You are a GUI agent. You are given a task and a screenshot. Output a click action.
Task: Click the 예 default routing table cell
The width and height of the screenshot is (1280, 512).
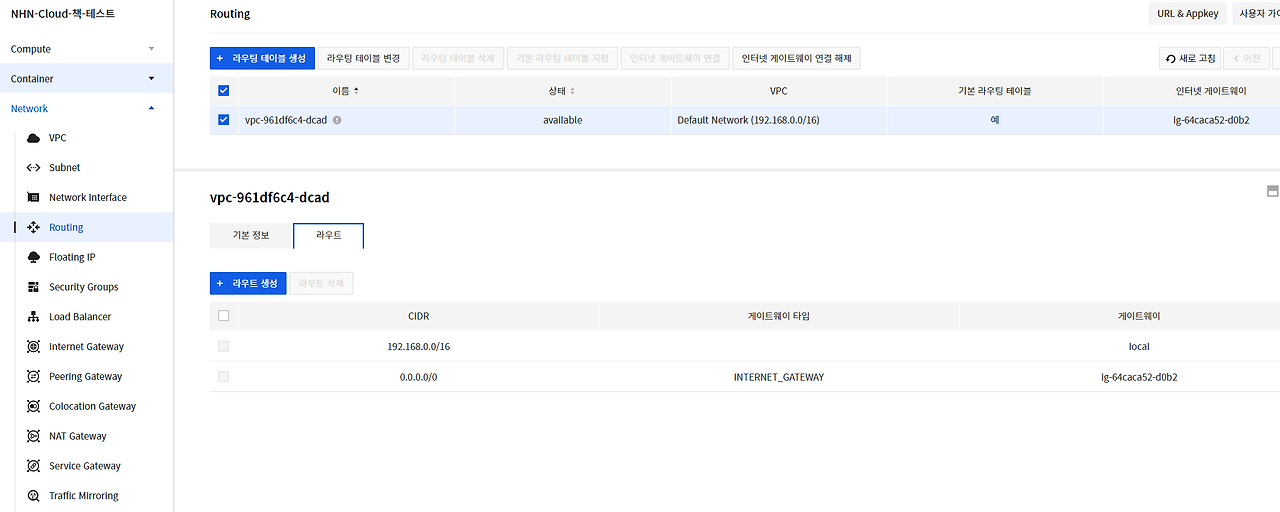pos(995,120)
